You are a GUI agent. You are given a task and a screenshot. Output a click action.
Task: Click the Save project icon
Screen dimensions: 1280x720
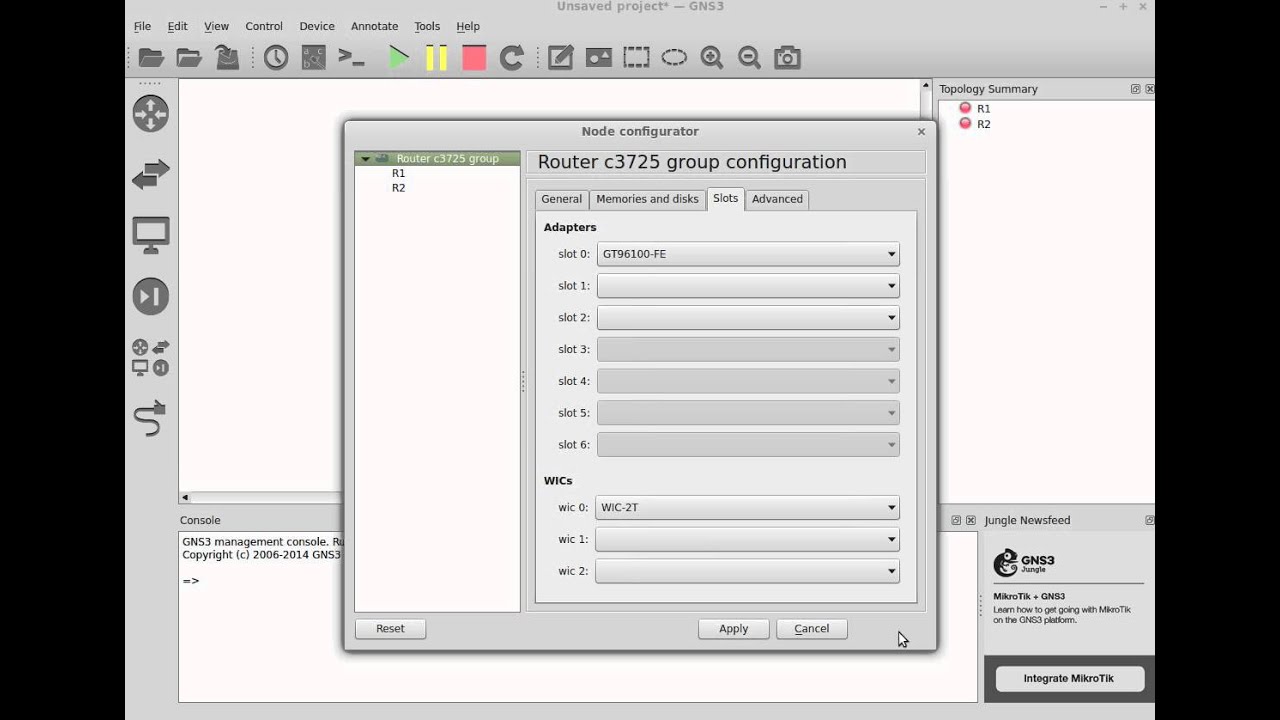click(x=227, y=57)
